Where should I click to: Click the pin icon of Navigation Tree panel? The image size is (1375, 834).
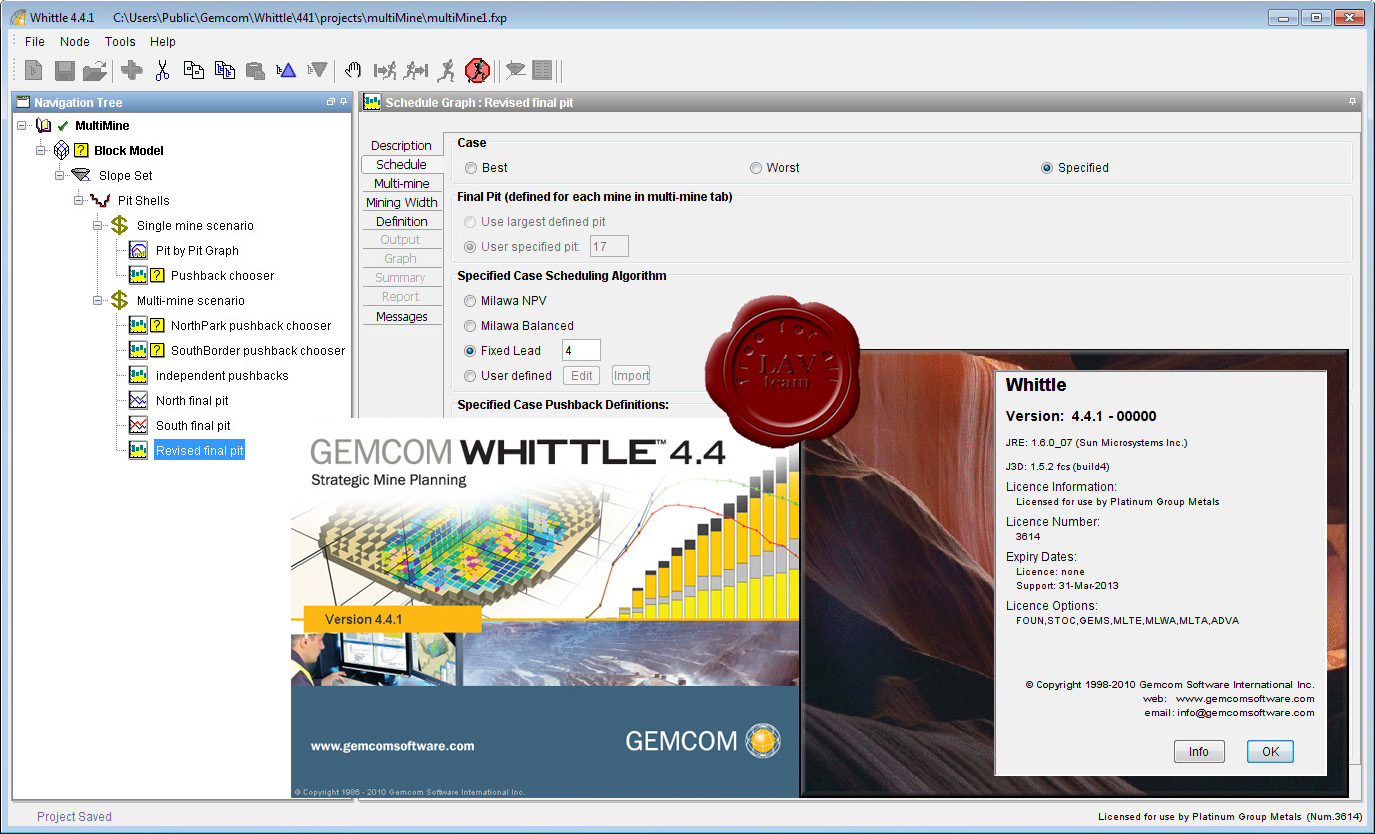(344, 102)
